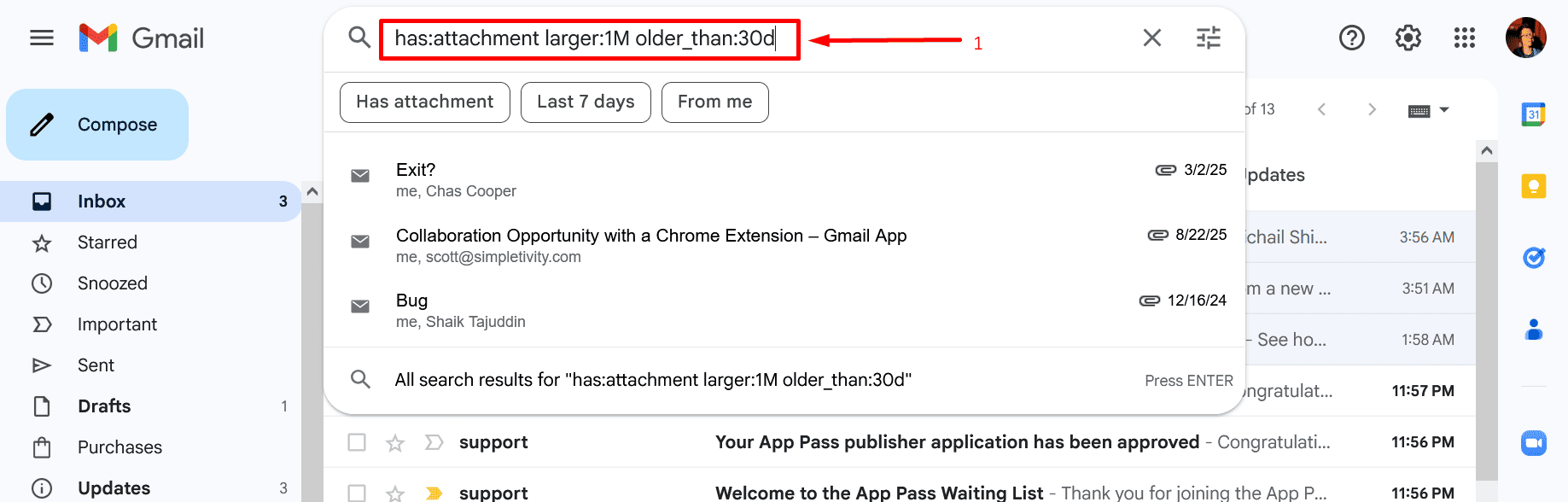Show search options filter icon
The image size is (1568, 502).
1209,38
